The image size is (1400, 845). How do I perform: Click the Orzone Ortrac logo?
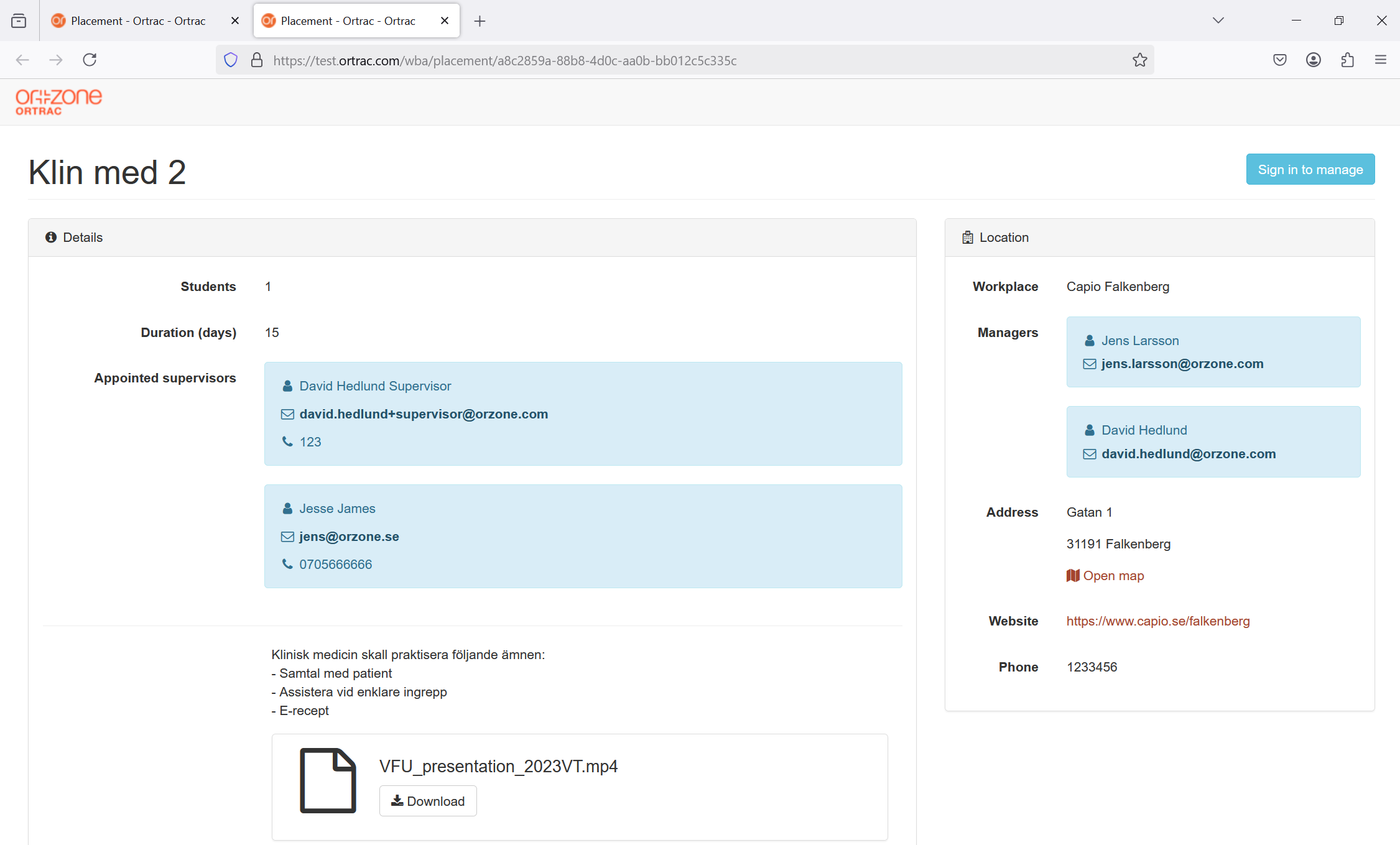58,102
